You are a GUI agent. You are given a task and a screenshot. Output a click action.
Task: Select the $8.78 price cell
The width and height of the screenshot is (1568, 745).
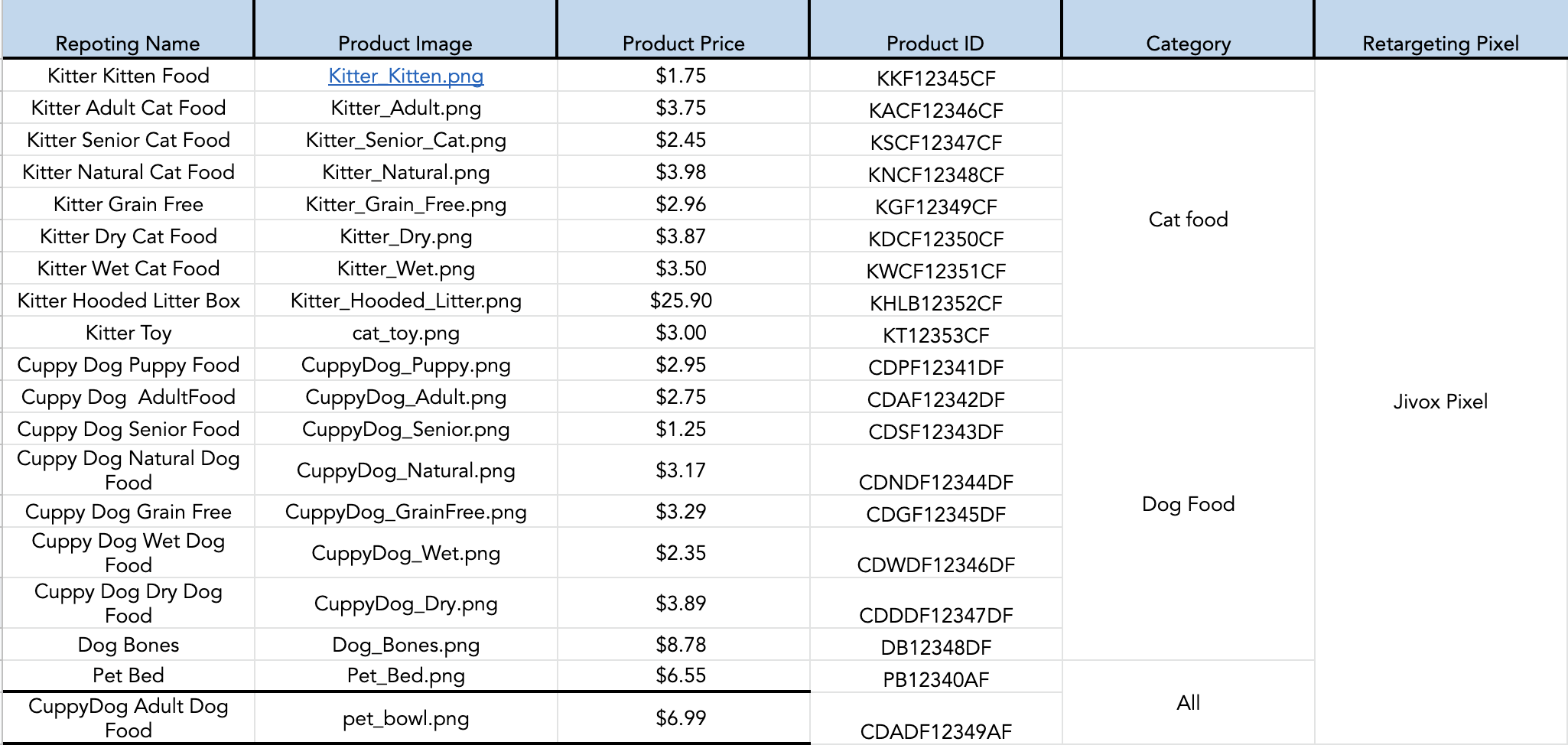click(683, 645)
